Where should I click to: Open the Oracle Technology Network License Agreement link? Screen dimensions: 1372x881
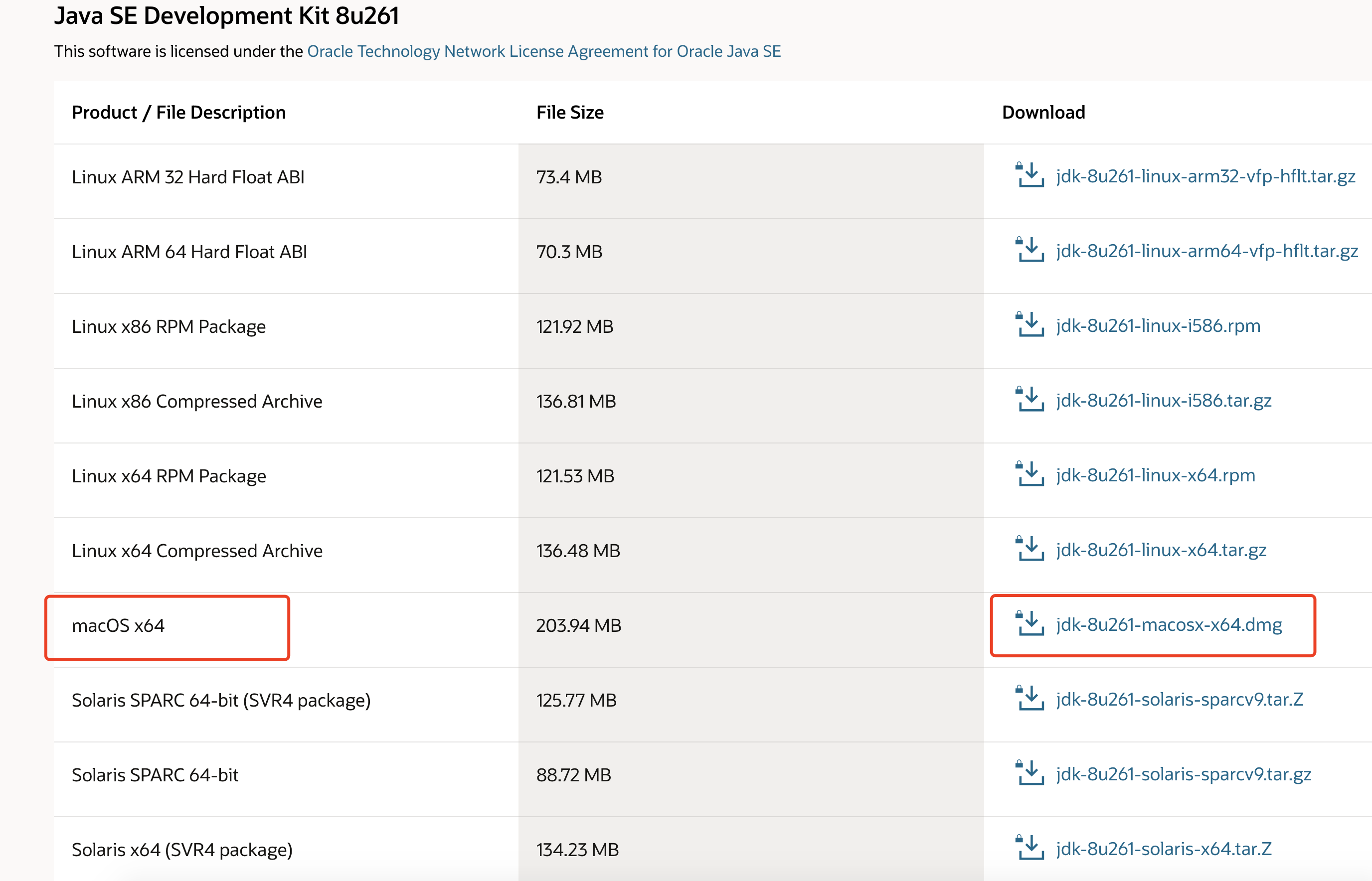pyautogui.click(x=544, y=51)
